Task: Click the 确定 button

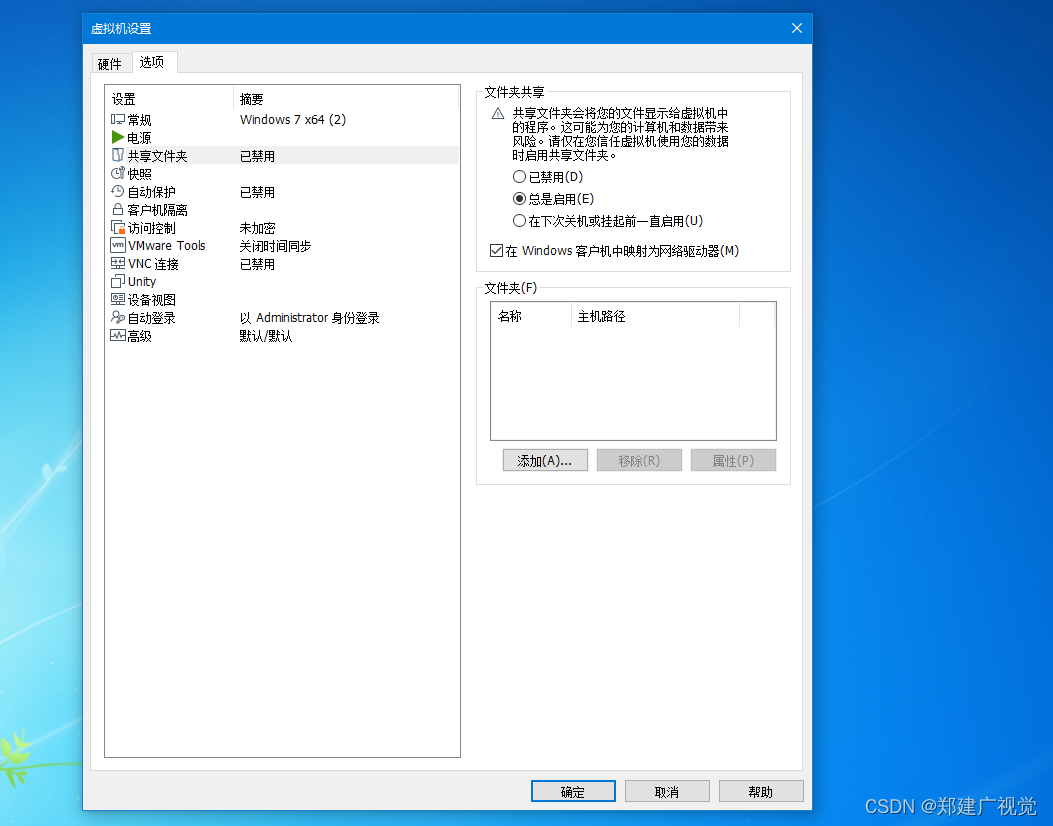Action: coord(573,792)
